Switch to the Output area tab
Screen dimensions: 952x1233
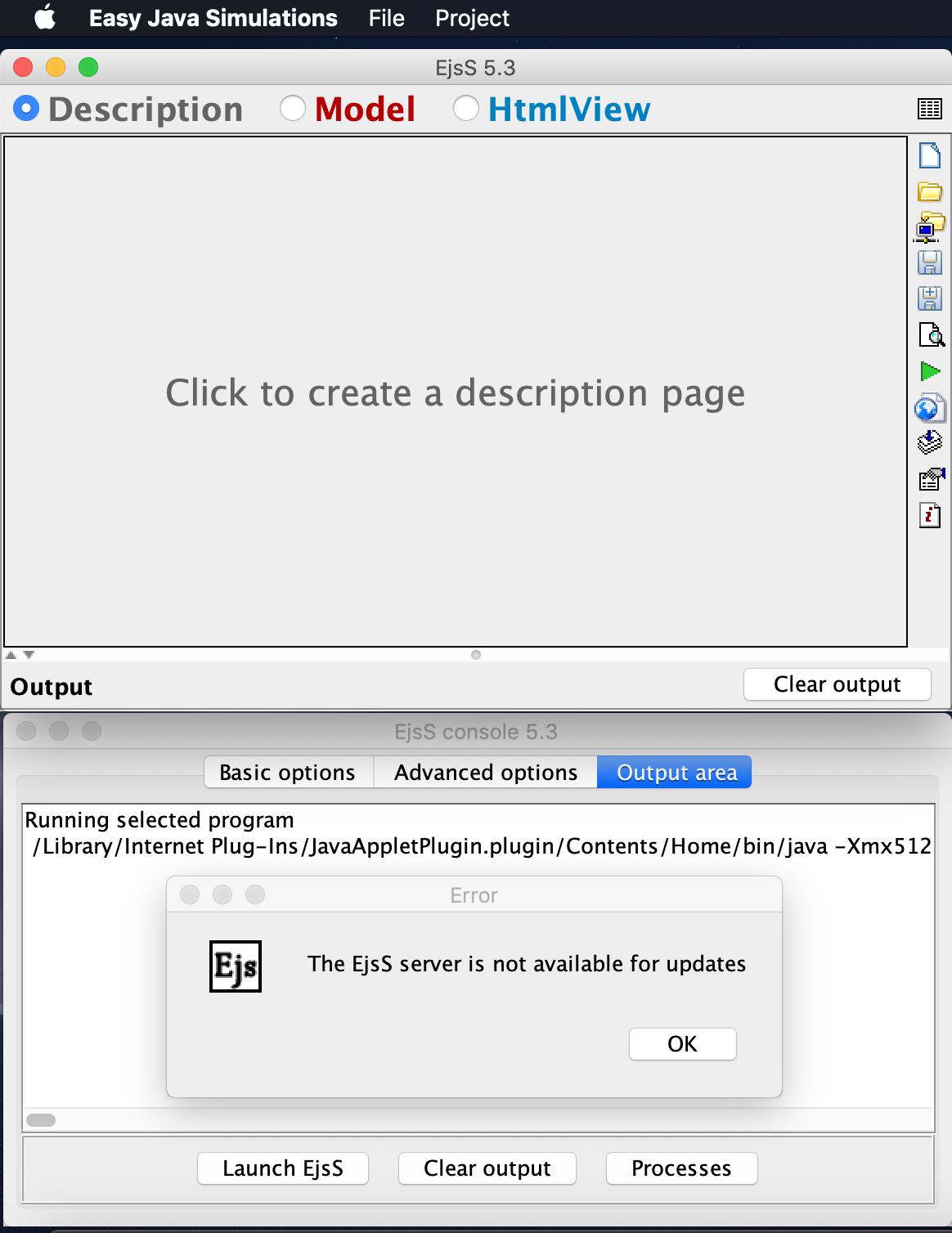675,773
